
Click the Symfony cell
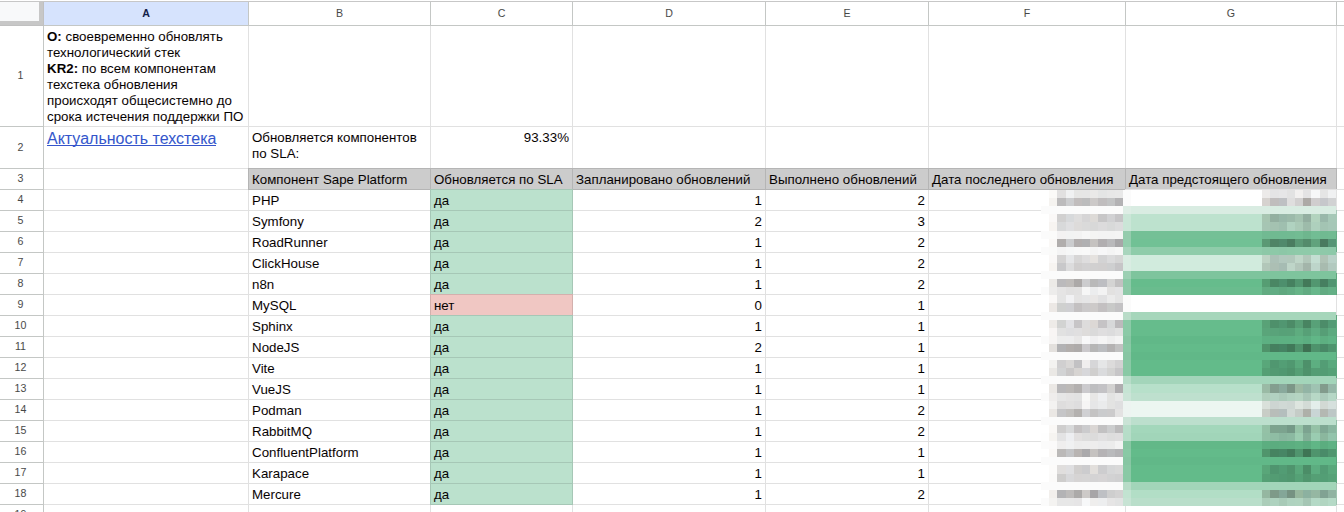(339, 221)
